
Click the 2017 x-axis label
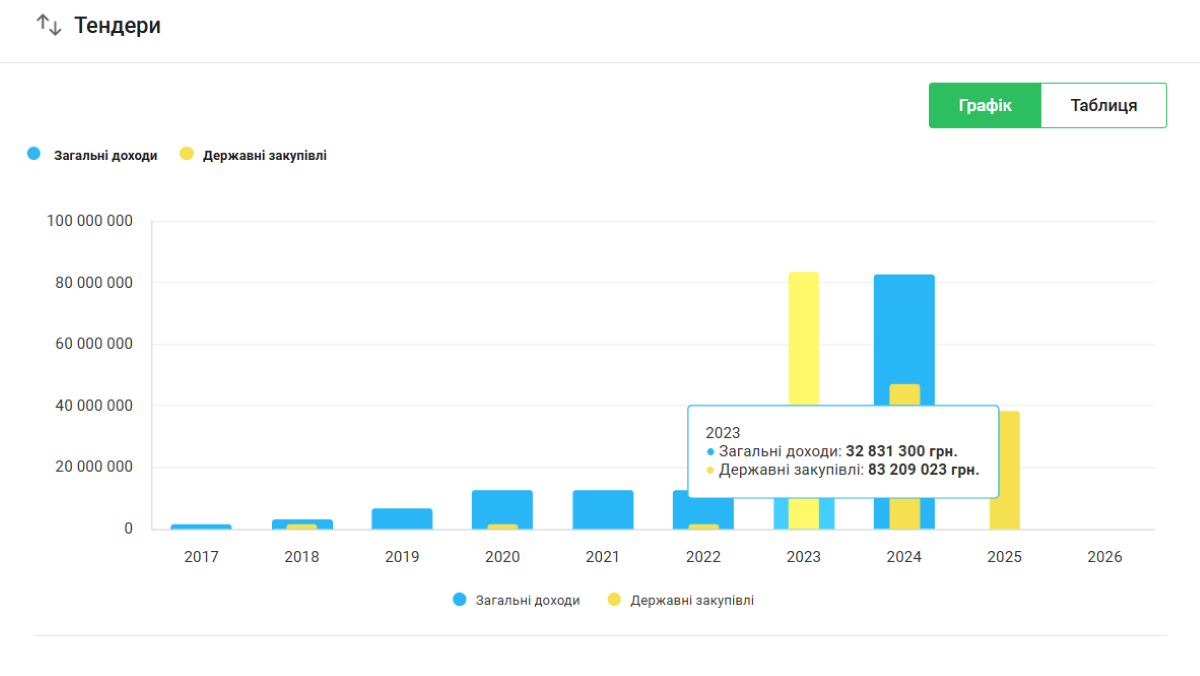coord(201,557)
